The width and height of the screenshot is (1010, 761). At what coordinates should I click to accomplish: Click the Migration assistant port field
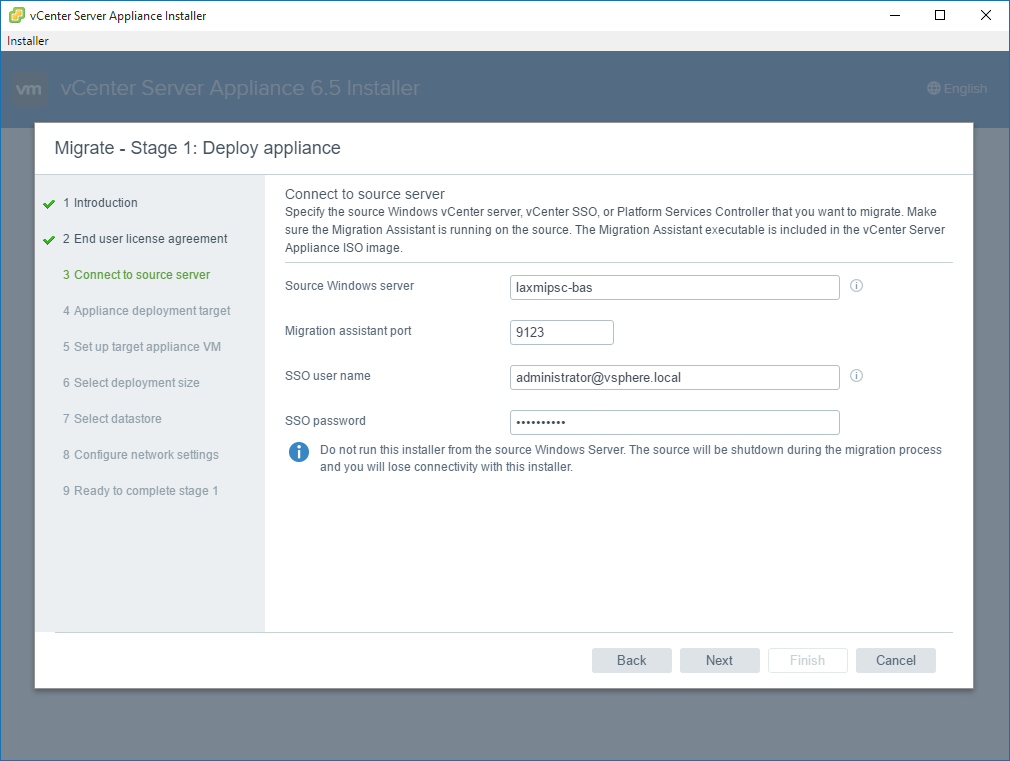coord(561,332)
